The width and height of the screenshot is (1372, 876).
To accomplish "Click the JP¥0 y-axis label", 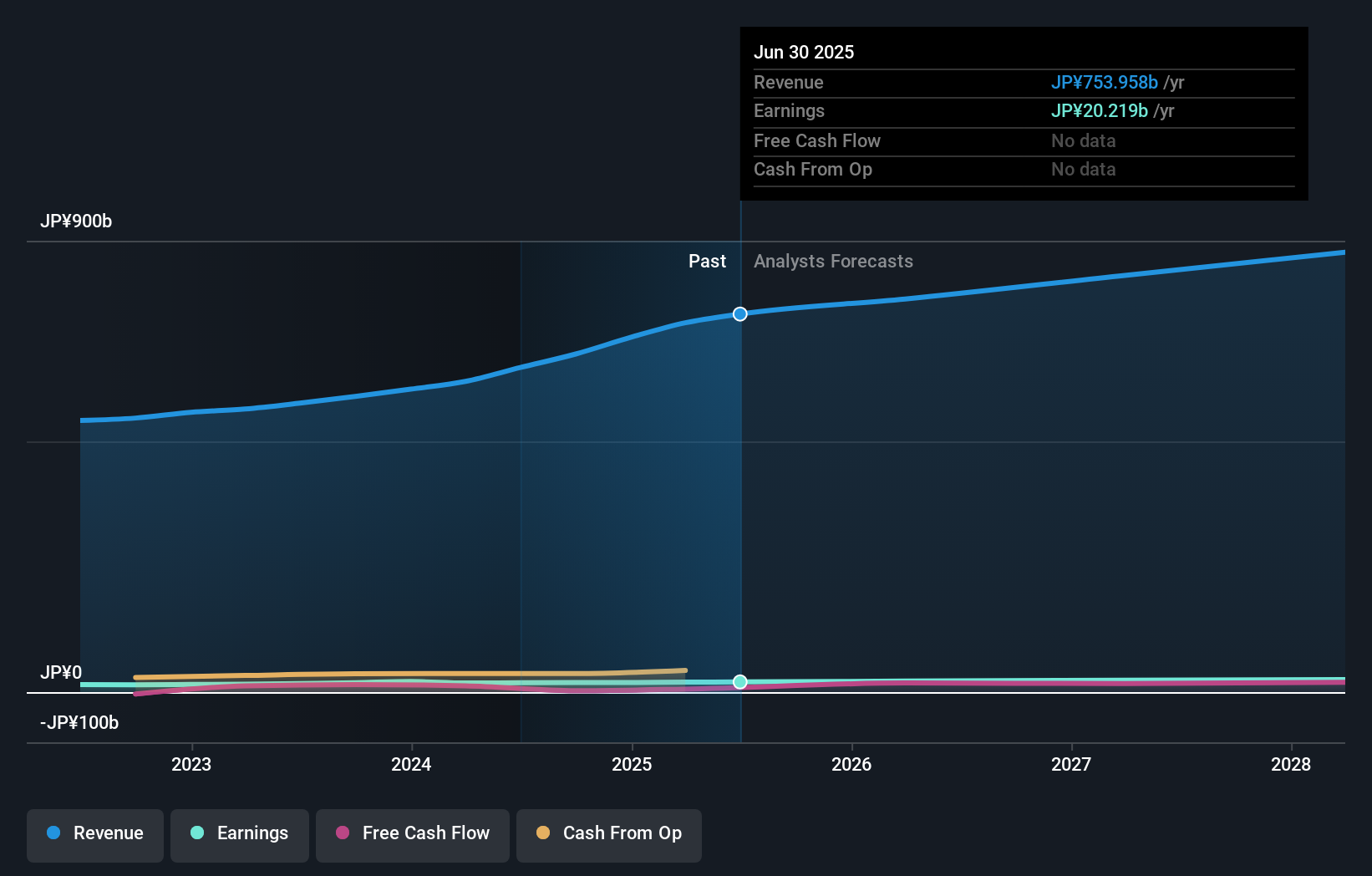I will tap(61, 673).
